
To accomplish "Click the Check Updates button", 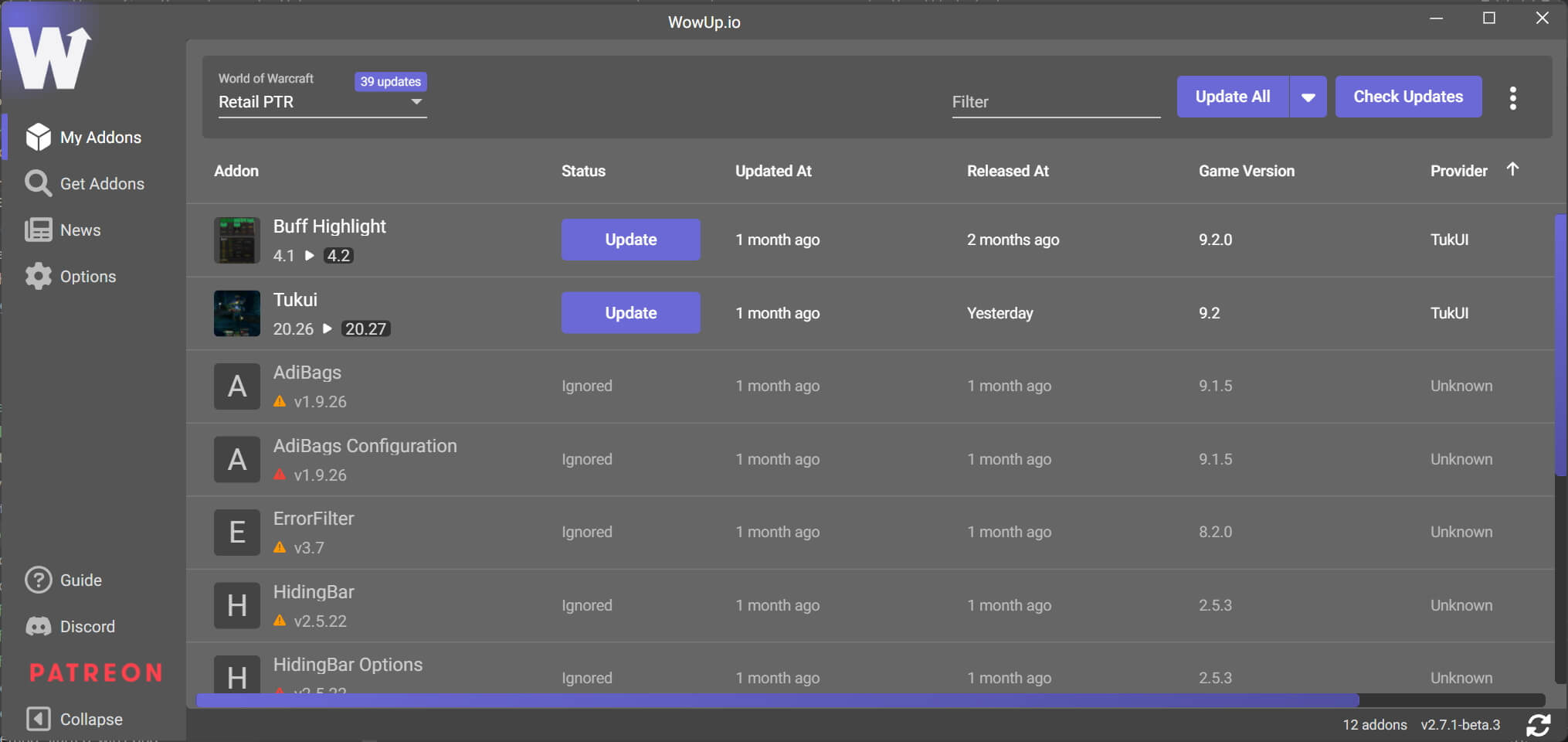I will click(1408, 97).
